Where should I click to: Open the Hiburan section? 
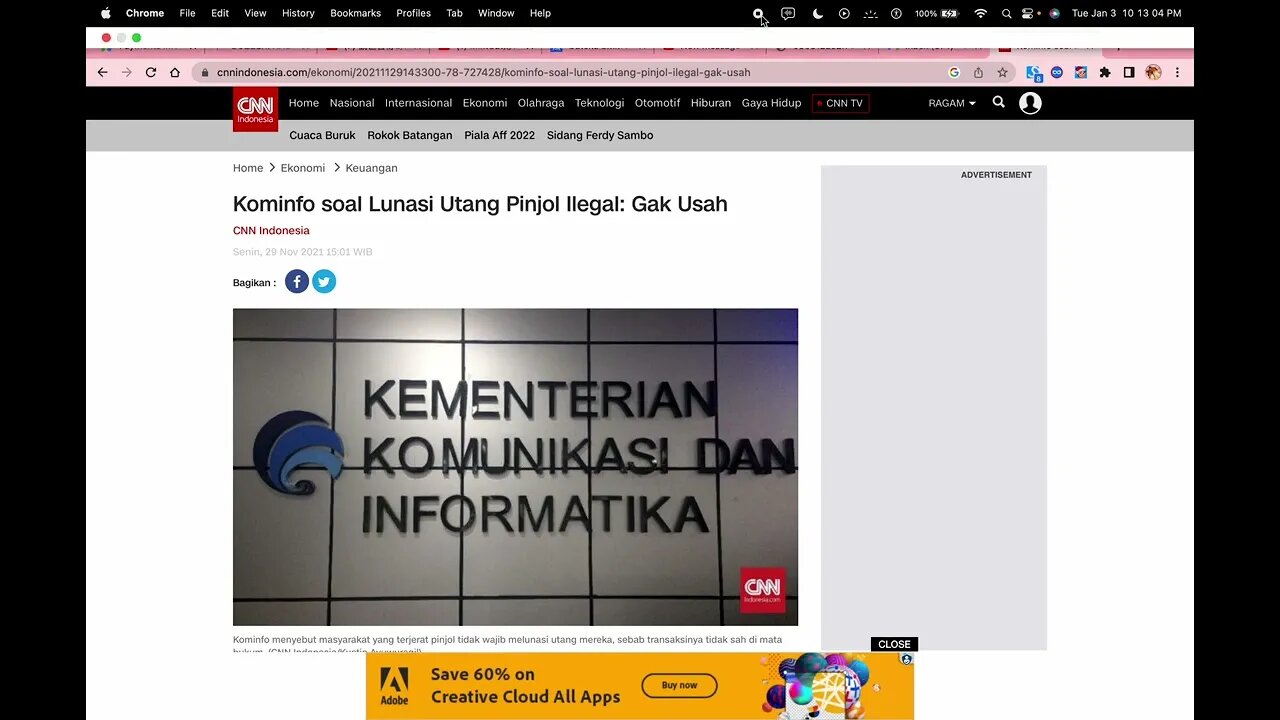coord(711,103)
